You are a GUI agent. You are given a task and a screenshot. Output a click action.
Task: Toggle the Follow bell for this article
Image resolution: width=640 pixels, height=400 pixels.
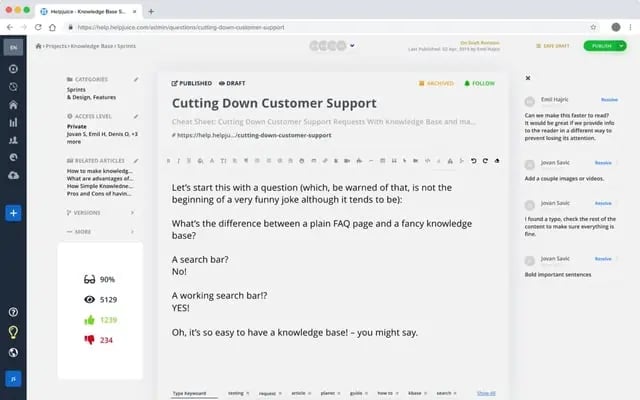coord(479,84)
